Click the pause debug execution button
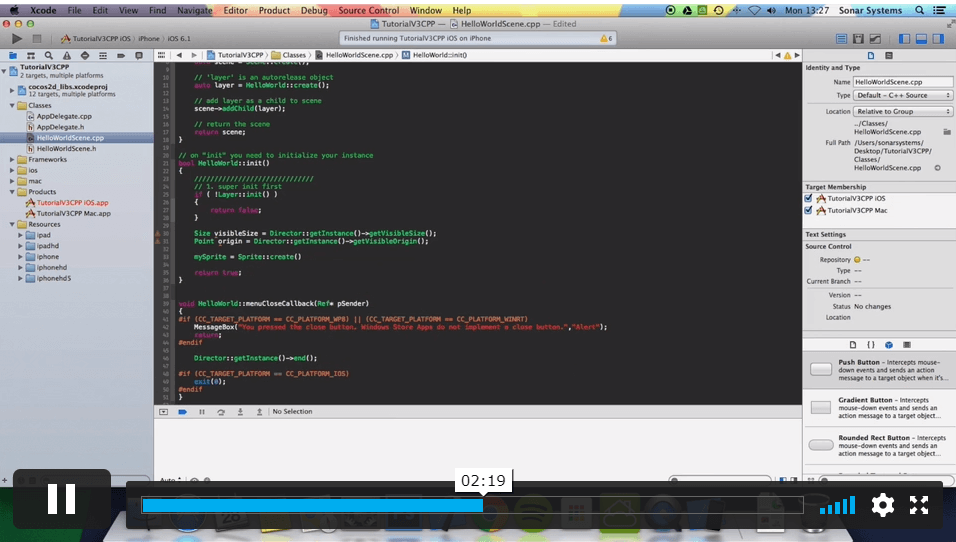Image resolution: width=956 pixels, height=542 pixels. pos(202,412)
